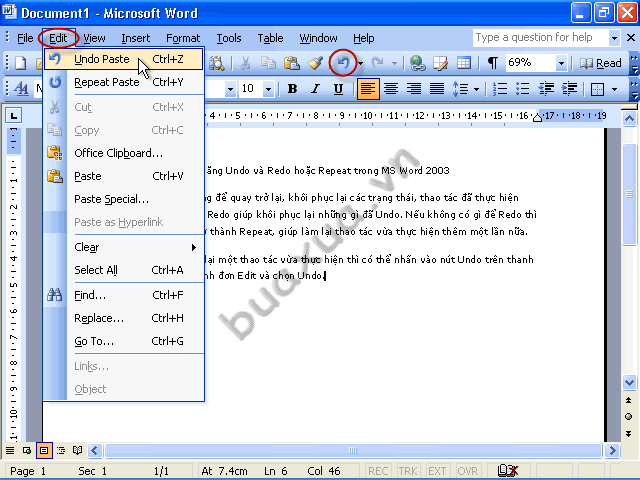Click the Increase Indent icon
640x480 pixels.
[569, 89]
